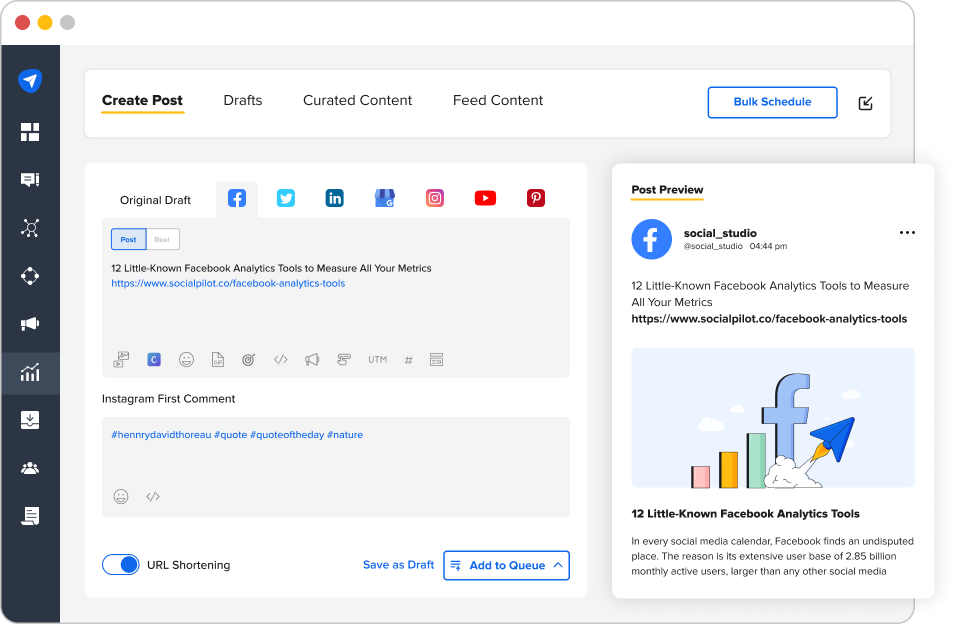Open the team members sidebar icon
Image resolution: width=958 pixels, height=625 pixels.
coord(30,467)
